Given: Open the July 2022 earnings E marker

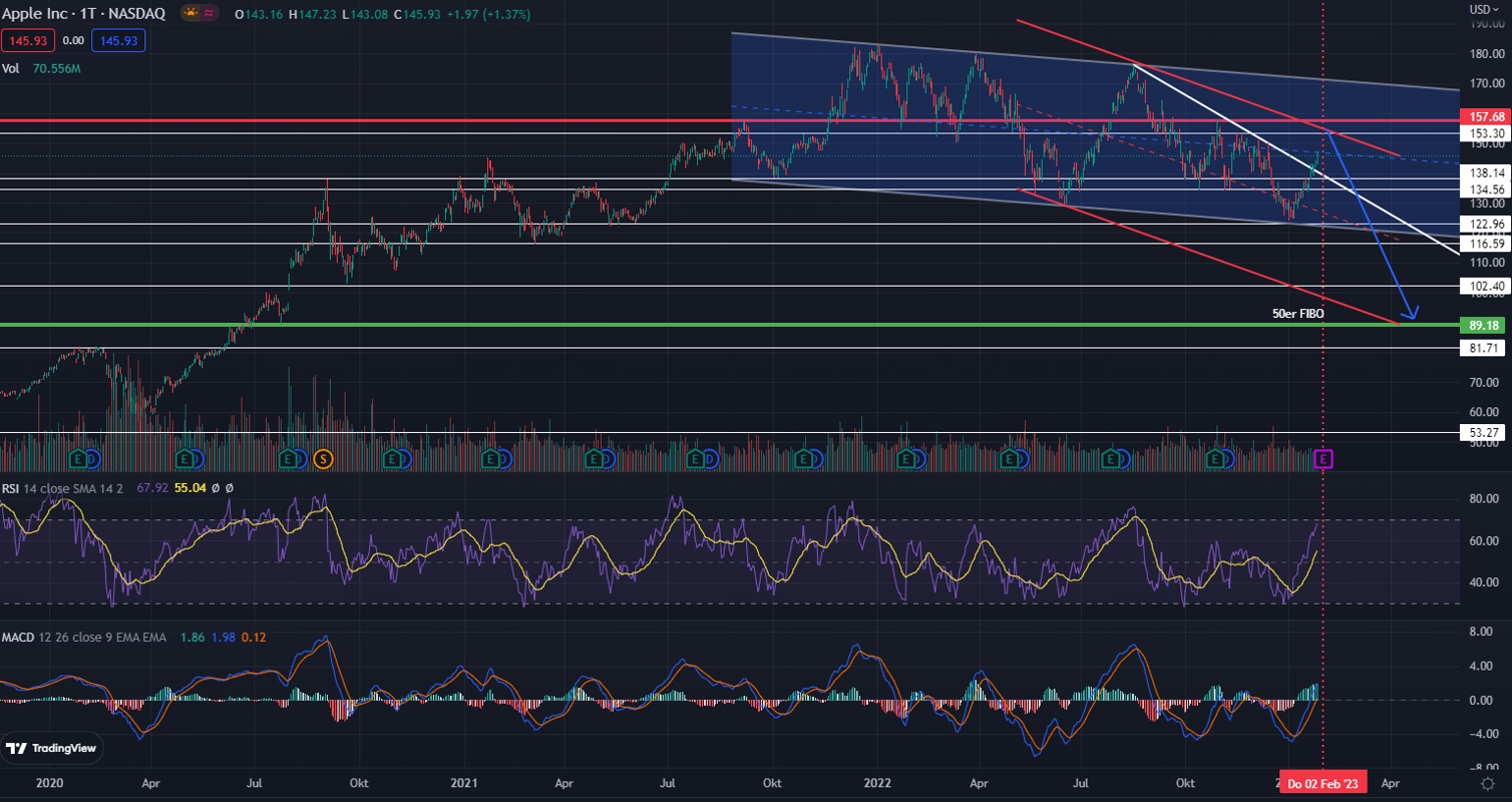Looking at the screenshot, I should point(1110,458).
